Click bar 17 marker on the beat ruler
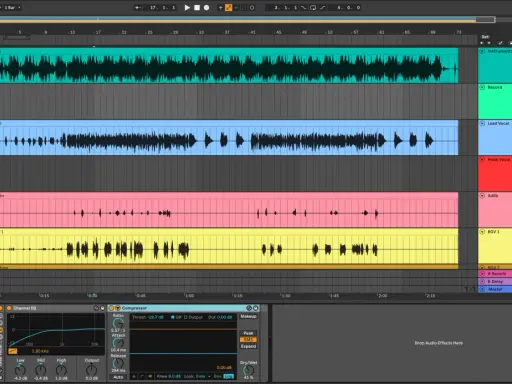 98,32
